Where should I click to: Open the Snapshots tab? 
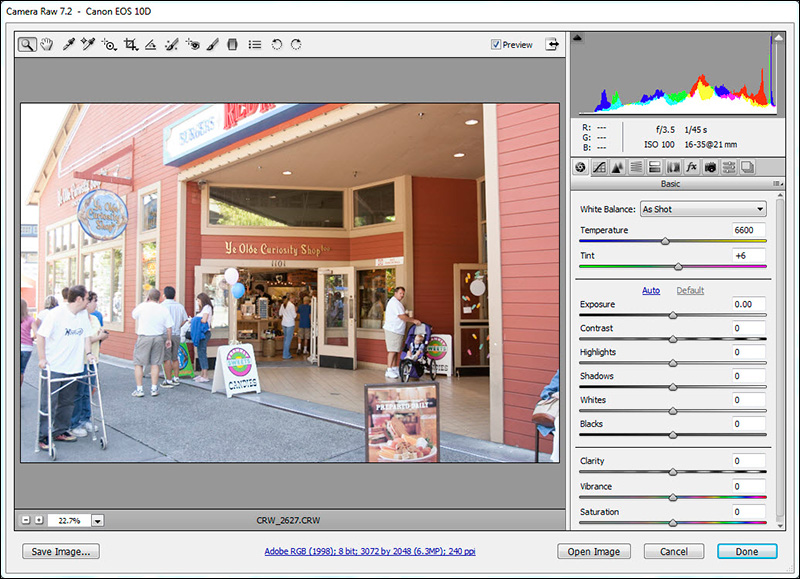pyautogui.click(x=747, y=167)
